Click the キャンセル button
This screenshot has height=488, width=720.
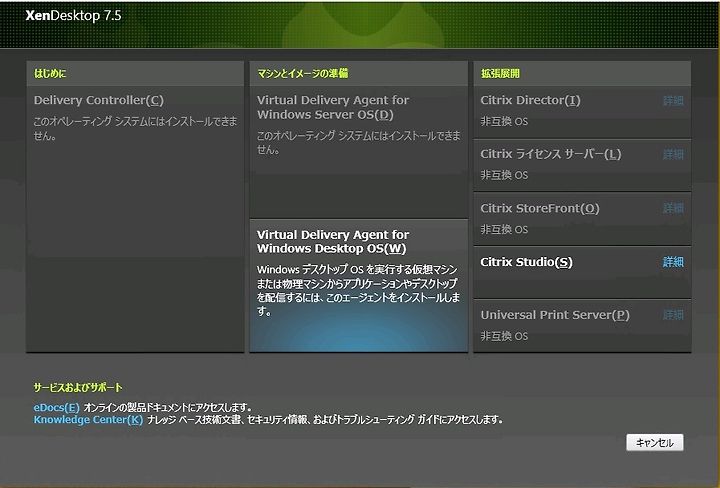[655, 443]
